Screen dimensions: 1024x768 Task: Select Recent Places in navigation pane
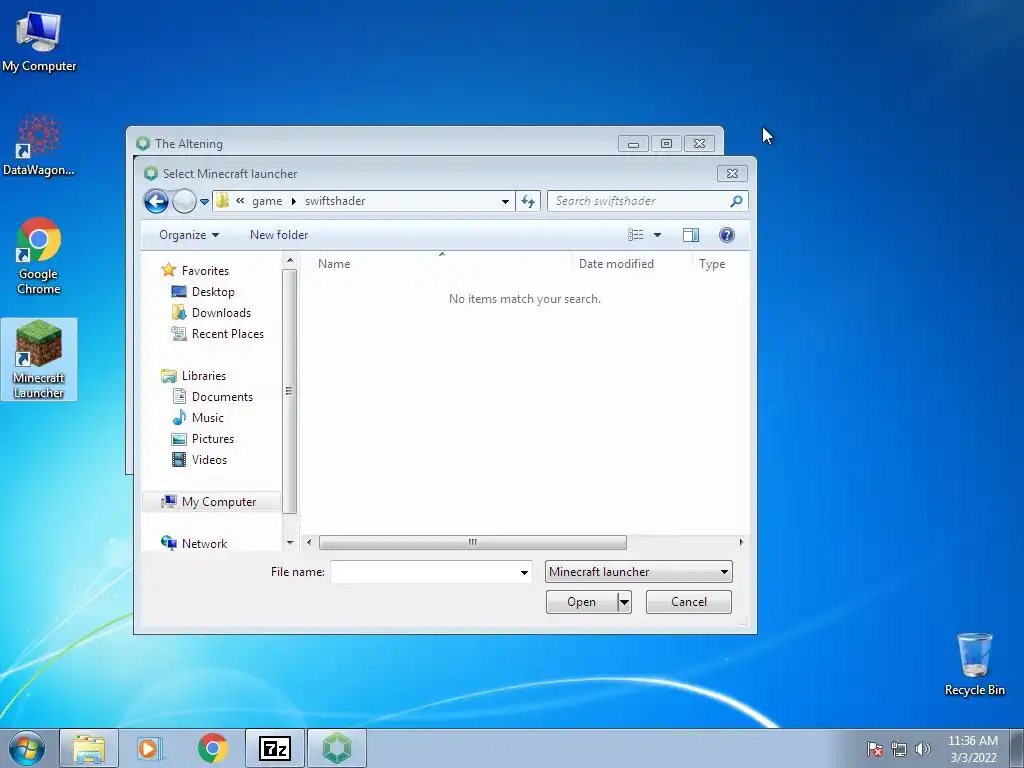tap(228, 334)
